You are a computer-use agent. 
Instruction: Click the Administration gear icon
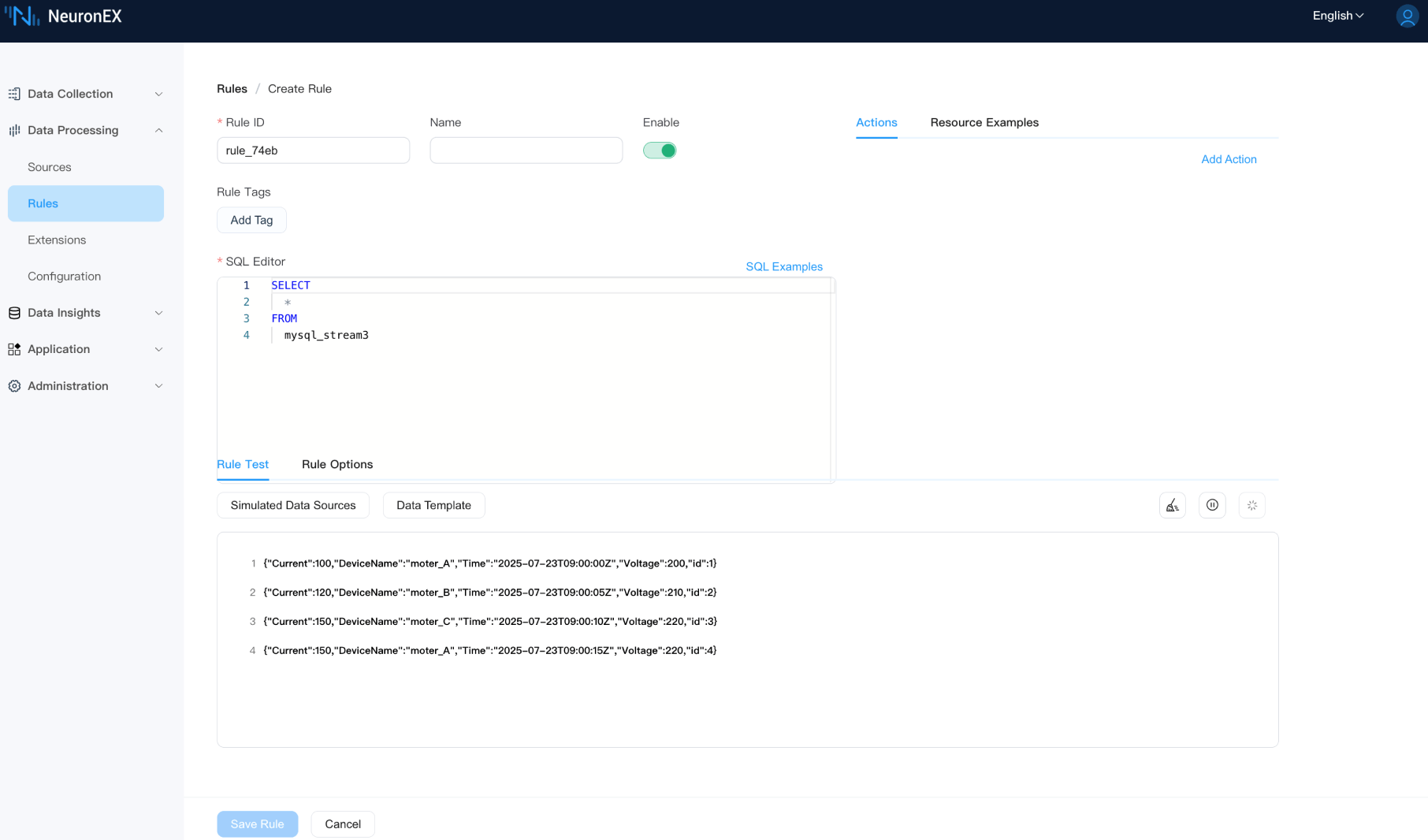[x=14, y=386]
